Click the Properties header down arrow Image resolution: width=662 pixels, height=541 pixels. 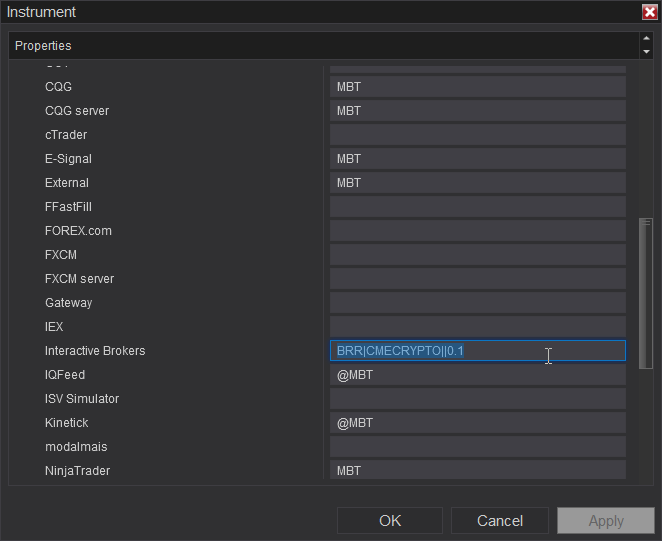[646, 51]
